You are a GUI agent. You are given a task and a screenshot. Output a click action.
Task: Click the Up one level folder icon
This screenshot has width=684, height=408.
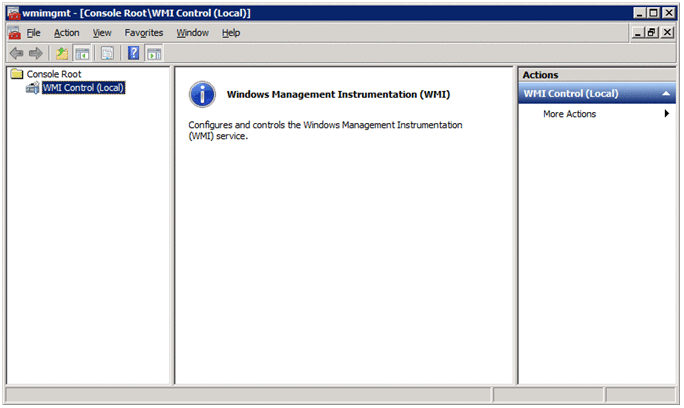pos(62,53)
